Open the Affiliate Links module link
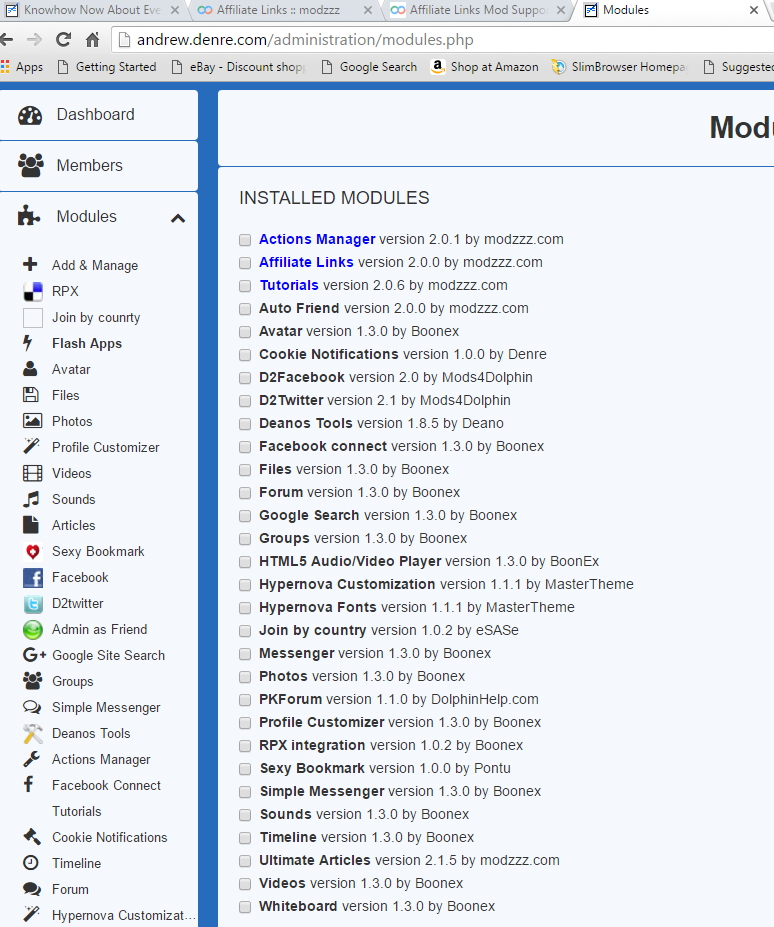 [x=306, y=262]
